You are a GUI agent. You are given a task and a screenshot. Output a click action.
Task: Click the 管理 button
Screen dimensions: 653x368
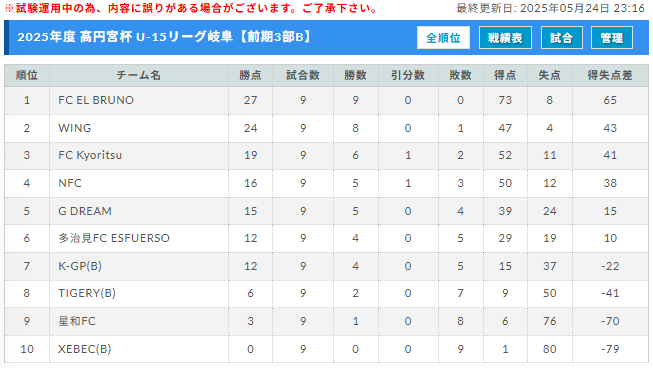tap(611, 38)
